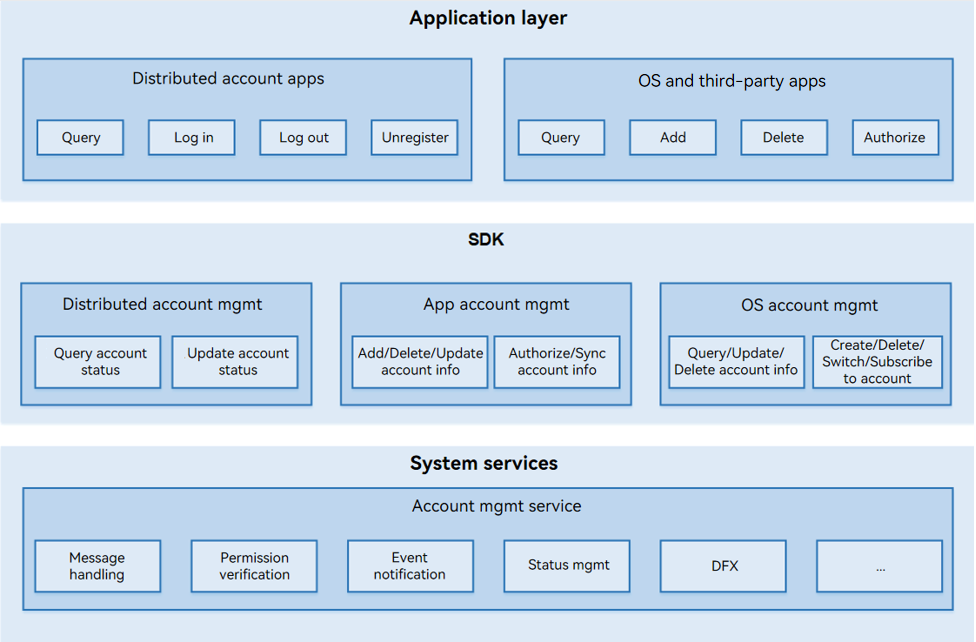Select Create/Delete/Switch/Subscribe to account box
Screen dimensions: 976x642
coord(878,362)
